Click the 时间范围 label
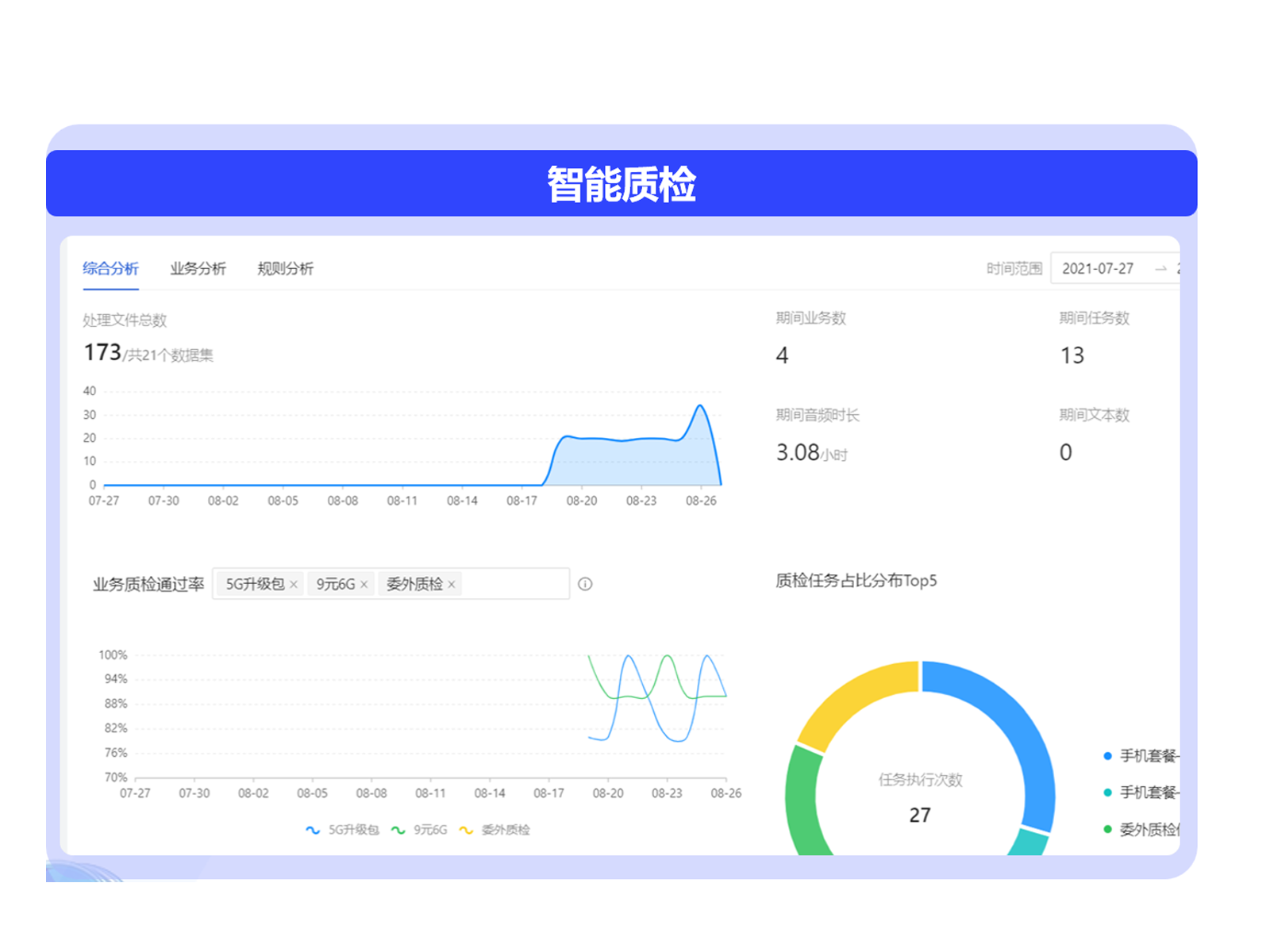 (x=1014, y=269)
